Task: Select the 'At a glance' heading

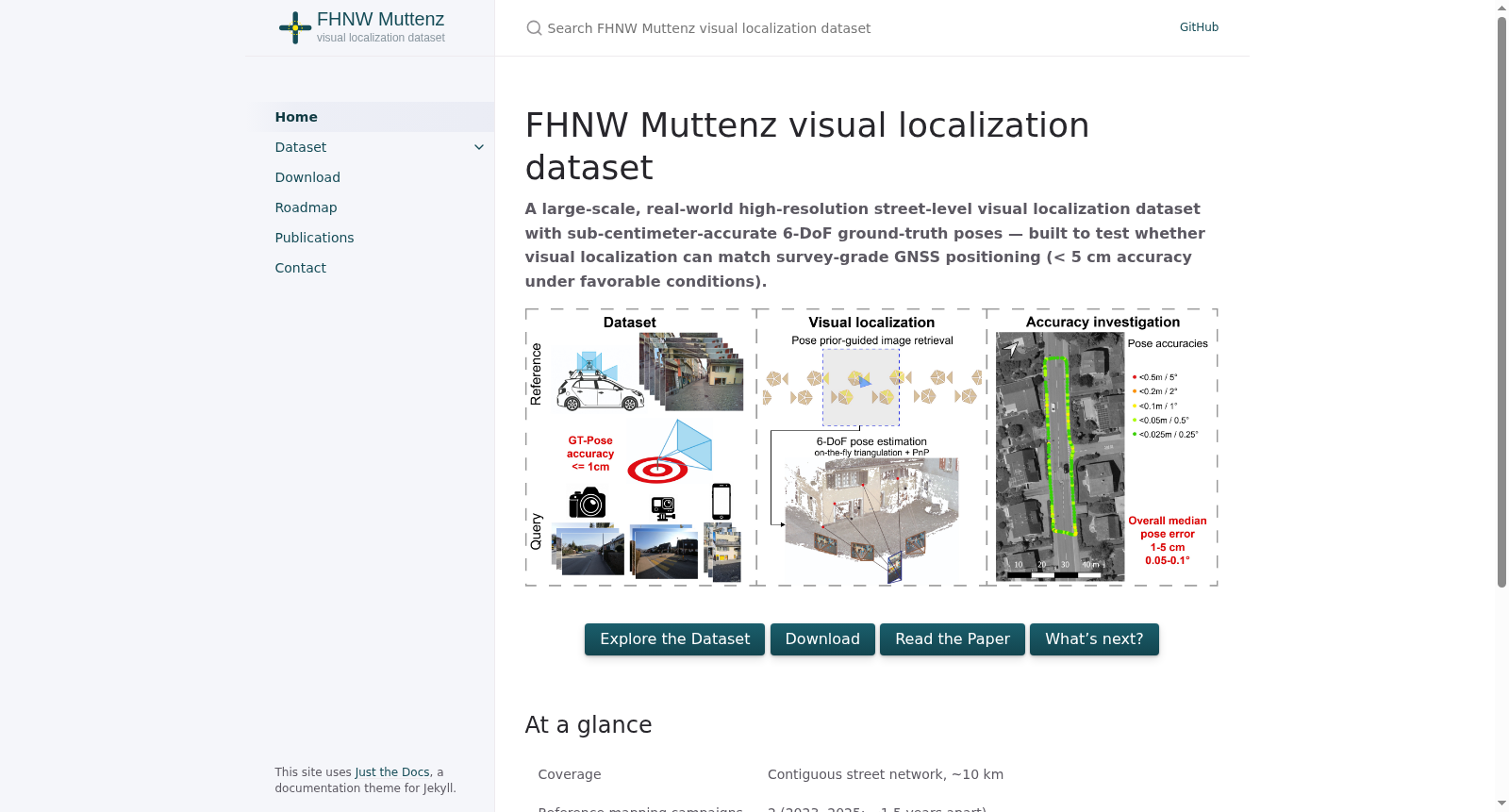Action: [x=589, y=724]
